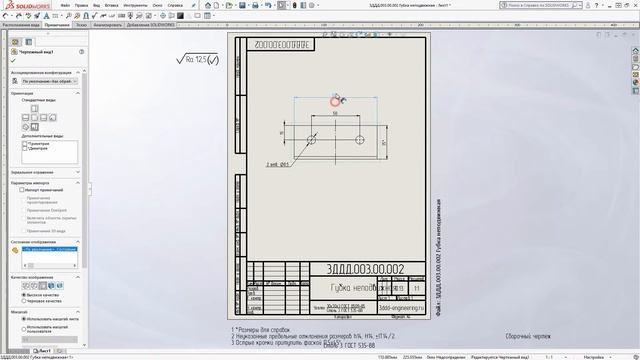Open a file via Open folder icon
640x360 pixels.
coord(229,5)
